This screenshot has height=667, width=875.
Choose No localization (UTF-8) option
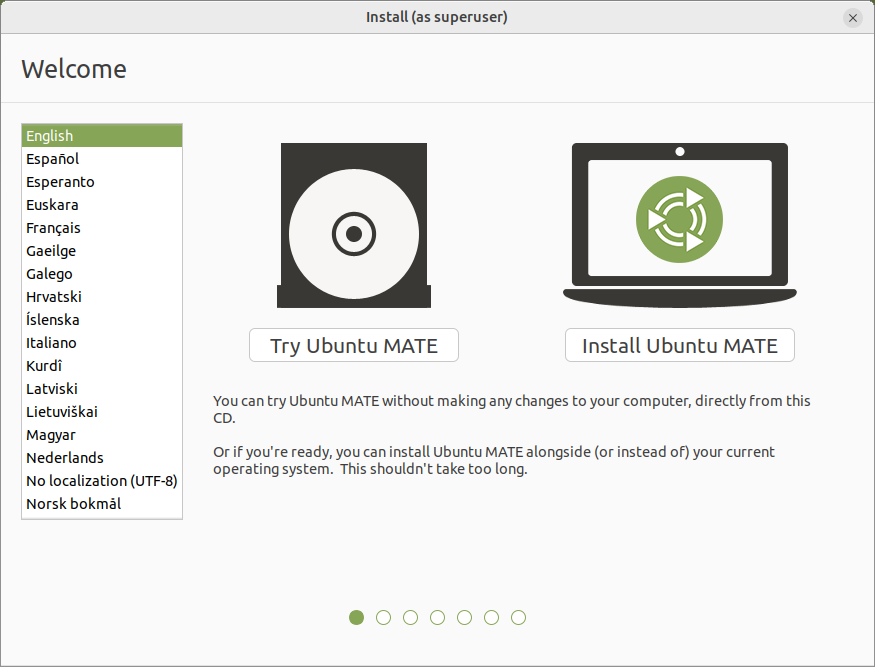pos(101,481)
